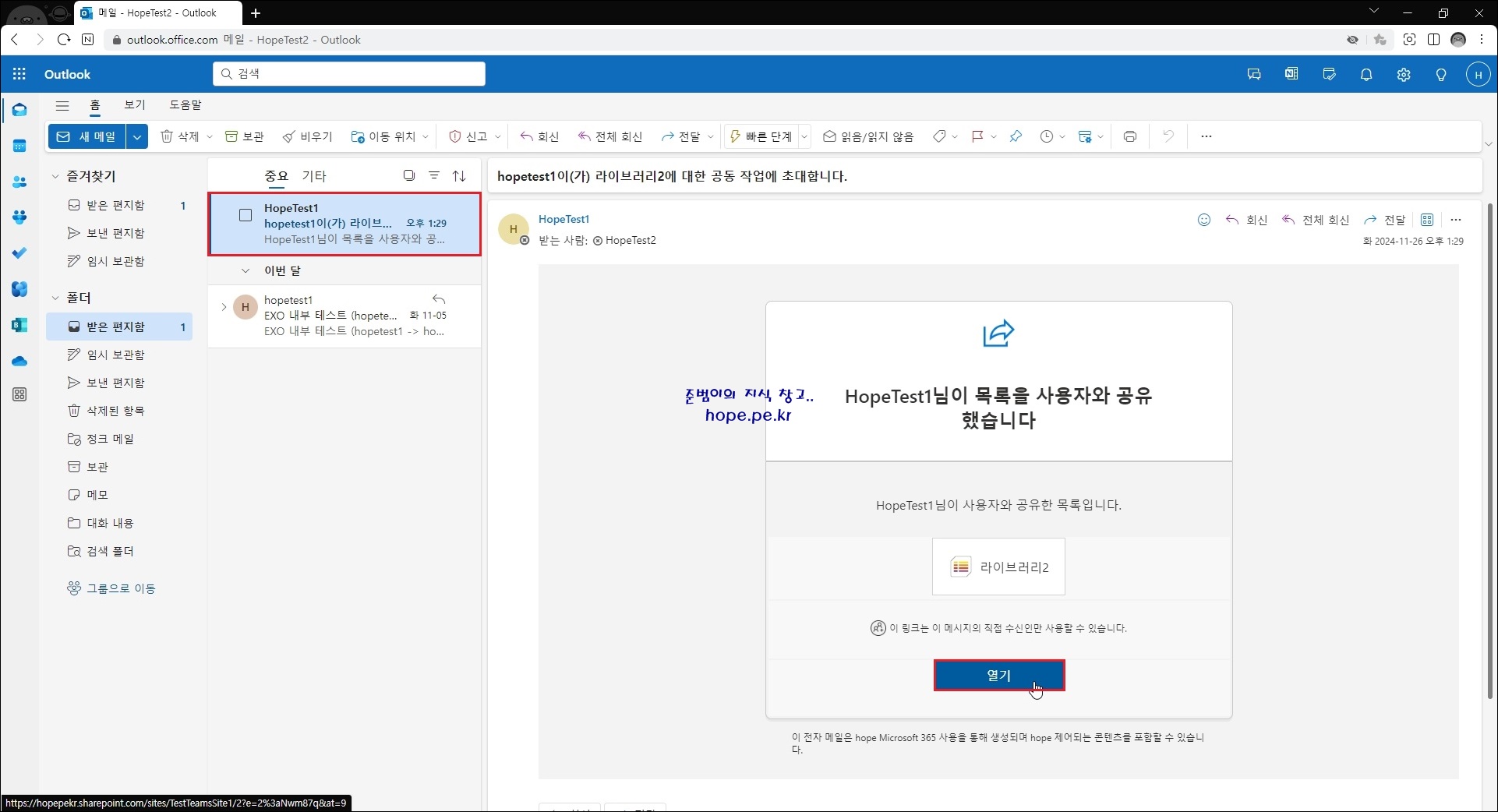This screenshot has height=812, width=1498.
Task: Expand the Move to dropdown arrow
Action: point(426,136)
